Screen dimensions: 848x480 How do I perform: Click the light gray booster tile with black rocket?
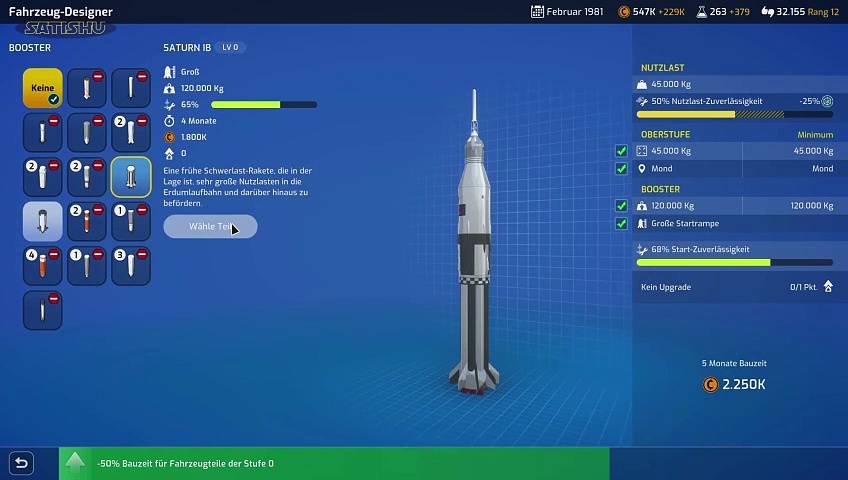click(43, 221)
